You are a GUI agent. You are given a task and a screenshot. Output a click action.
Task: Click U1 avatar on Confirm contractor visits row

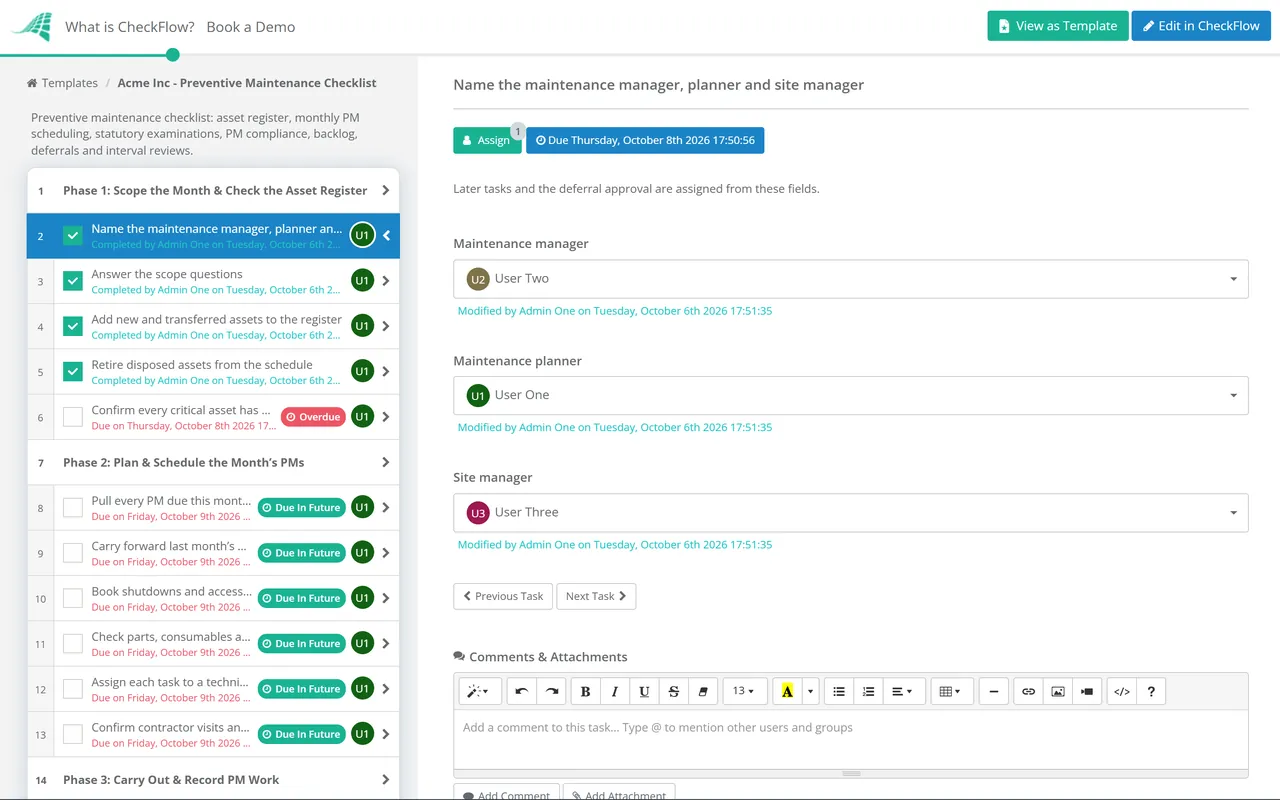(x=362, y=734)
